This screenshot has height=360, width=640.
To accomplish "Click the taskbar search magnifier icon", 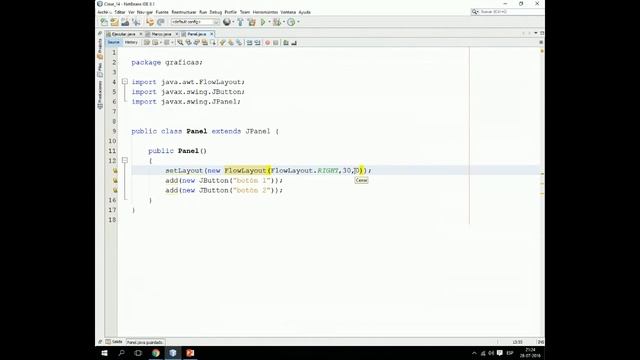I will tap(121, 353).
